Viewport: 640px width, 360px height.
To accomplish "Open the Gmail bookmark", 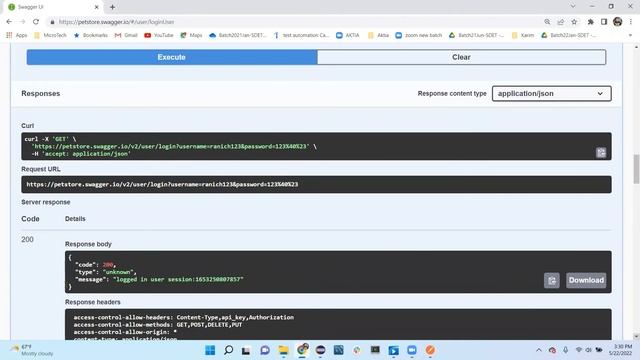I will [126, 35].
